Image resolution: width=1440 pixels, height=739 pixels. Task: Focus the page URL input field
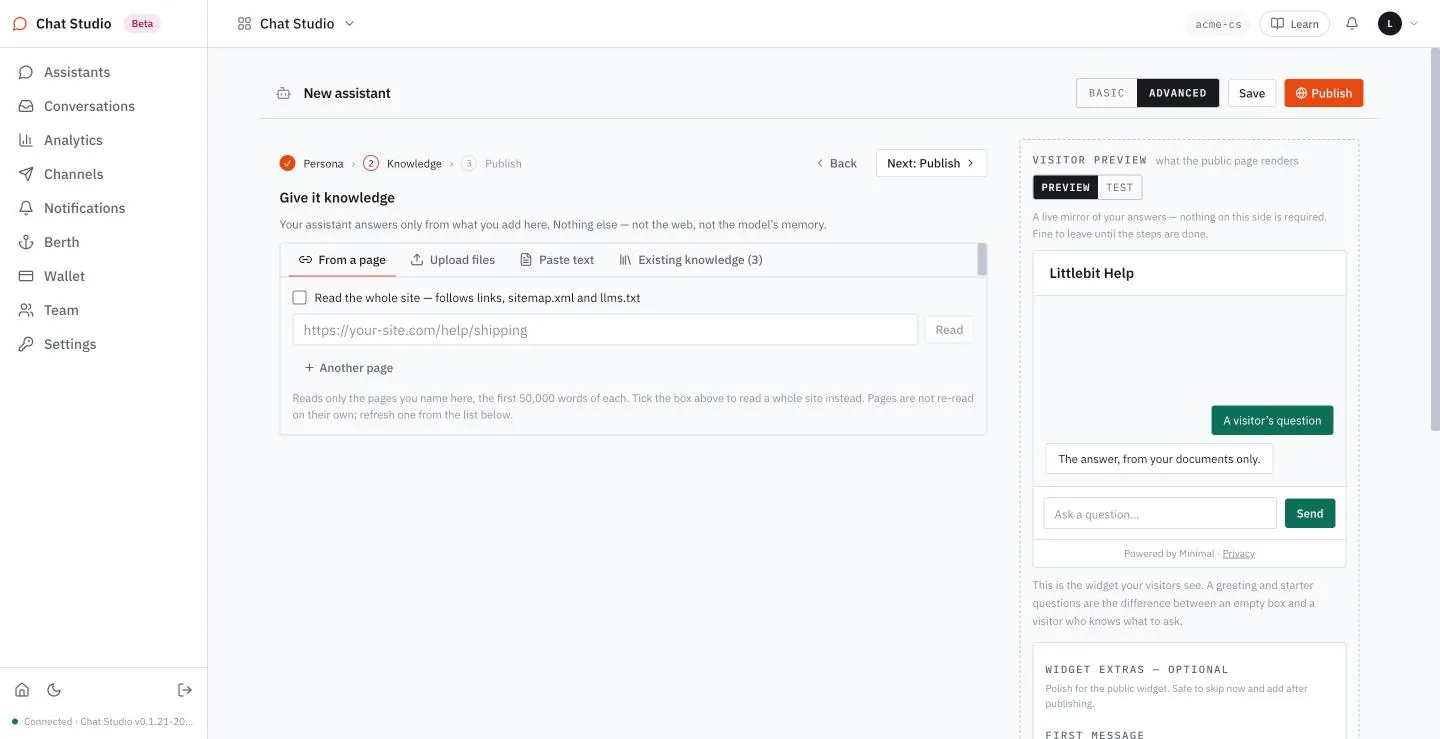605,330
